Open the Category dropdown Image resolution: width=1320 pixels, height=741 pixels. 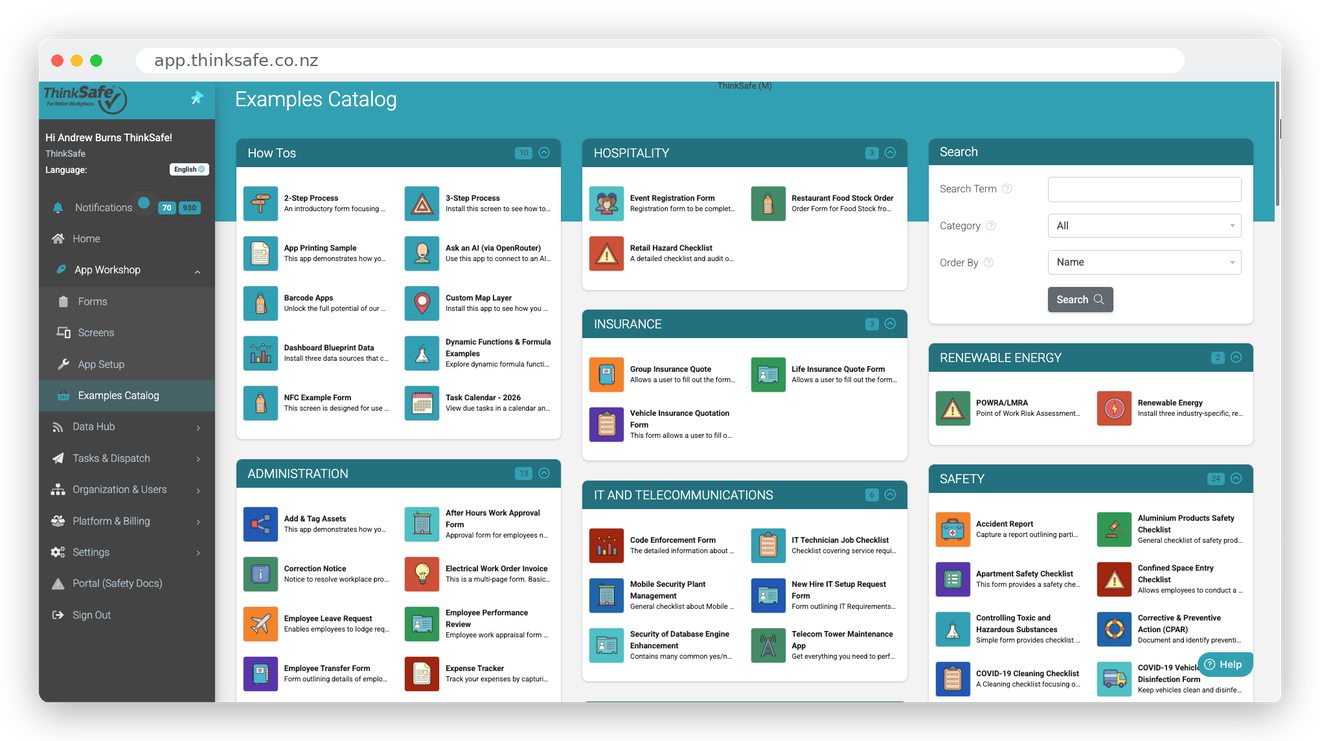click(x=1144, y=226)
